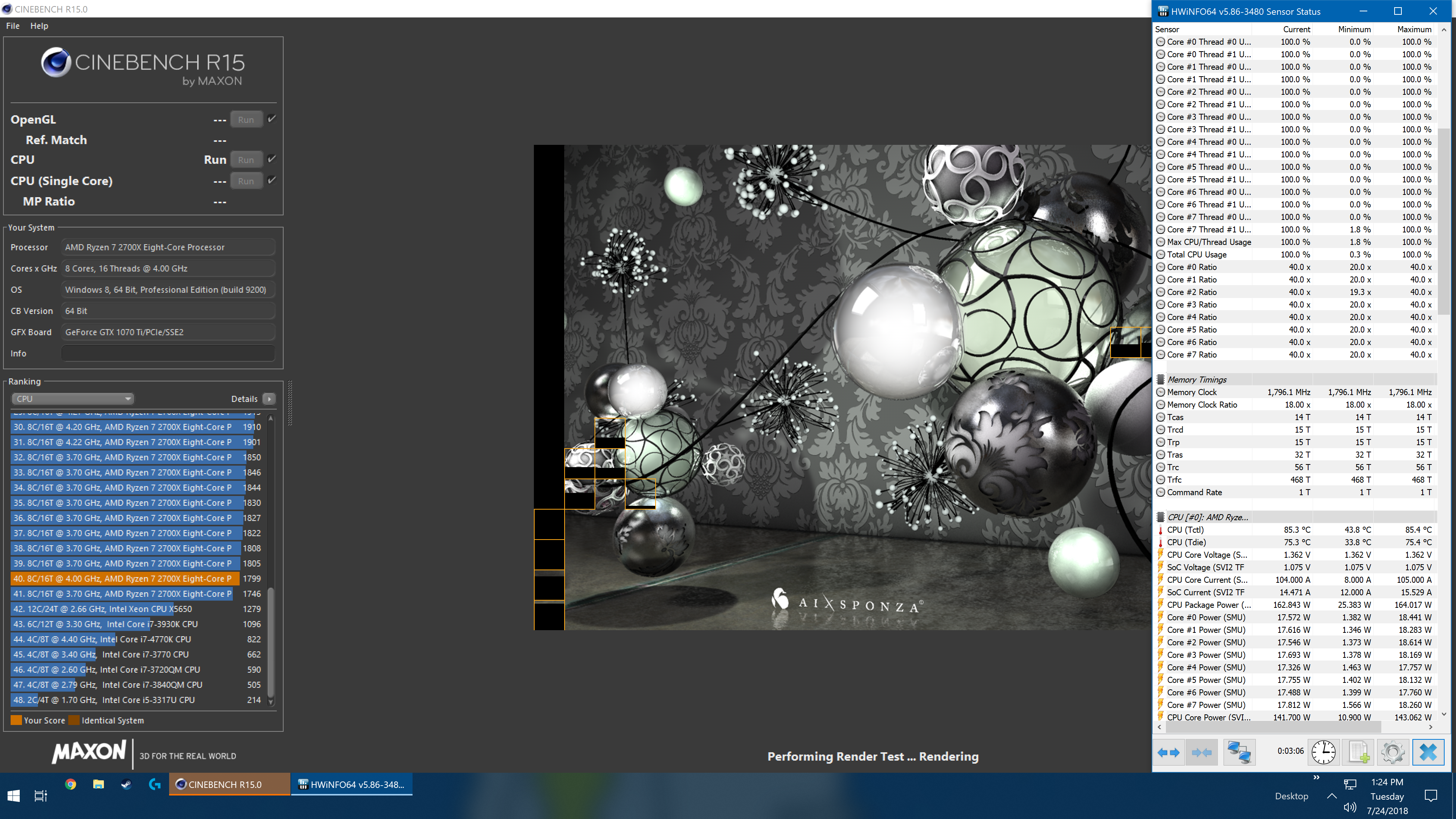Viewport: 1456px width, 819px height.
Task: Switch to CINEBENCH R15.0 taskbar item
Action: click(x=229, y=784)
